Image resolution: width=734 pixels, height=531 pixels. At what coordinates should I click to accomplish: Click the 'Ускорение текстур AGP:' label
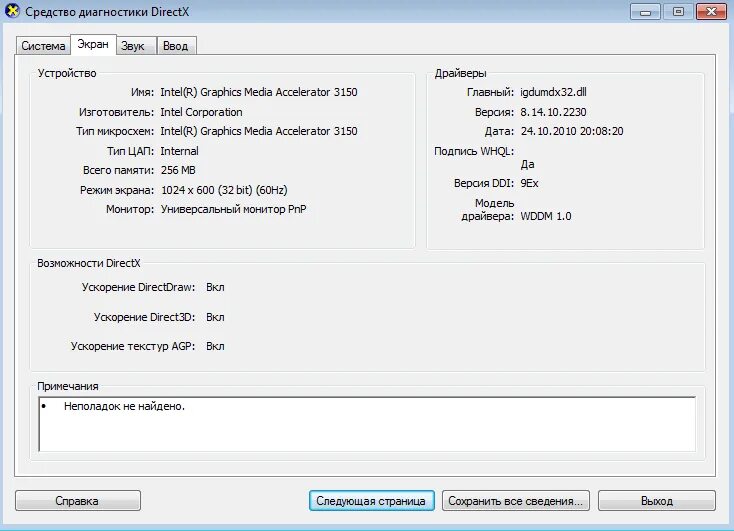[133, 347]
